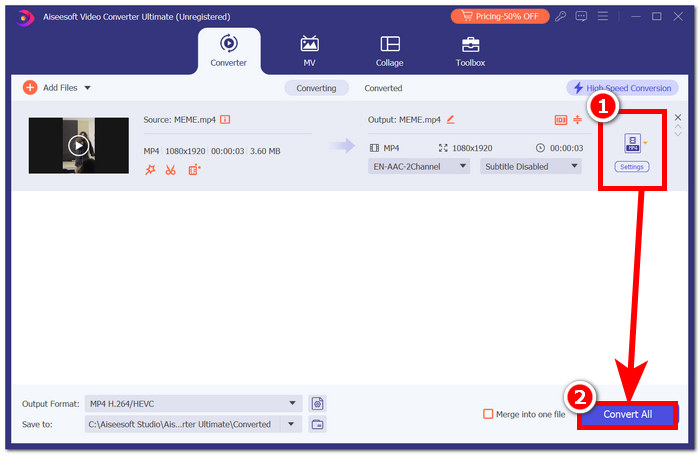This screenshot has height=455, width=700.
Task: Enable Merge into one file checkbox
Action: pyautogui.click(x=488, y=414)
